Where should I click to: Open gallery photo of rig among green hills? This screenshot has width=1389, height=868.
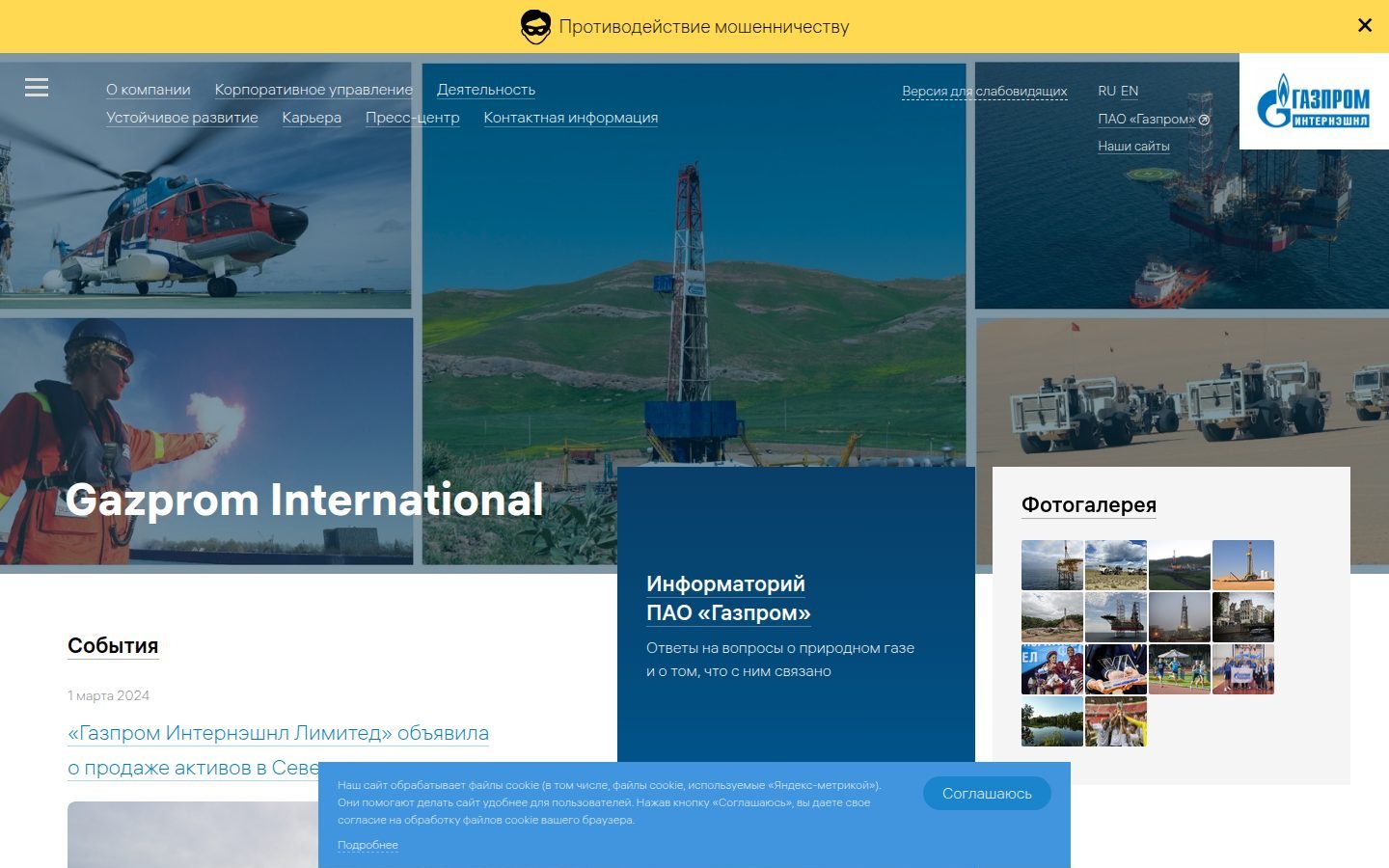tap(1180, 565)
